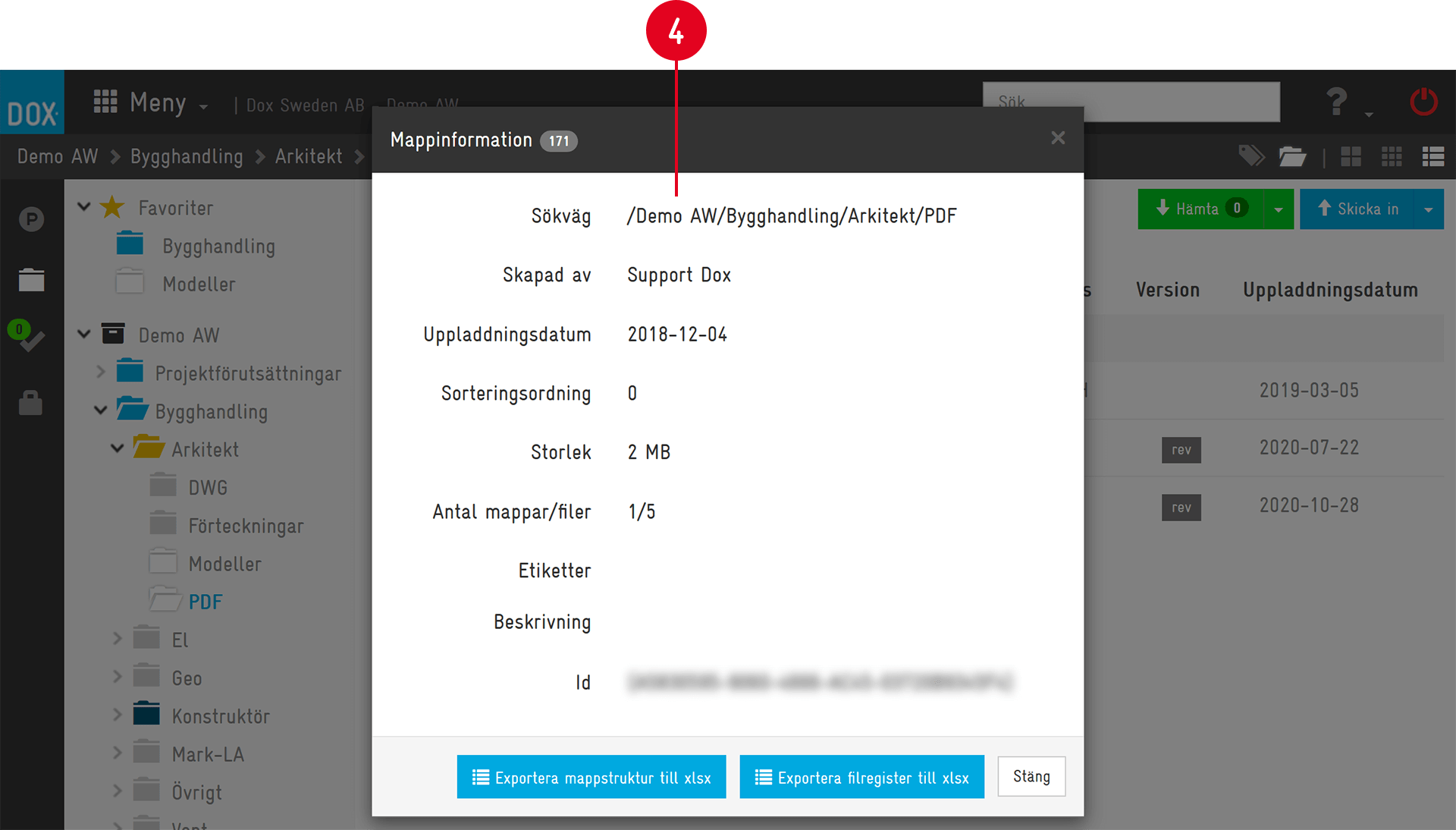Open the Hämta dropdown arrow
The image size is (1456, 830).
[1279, 209]
